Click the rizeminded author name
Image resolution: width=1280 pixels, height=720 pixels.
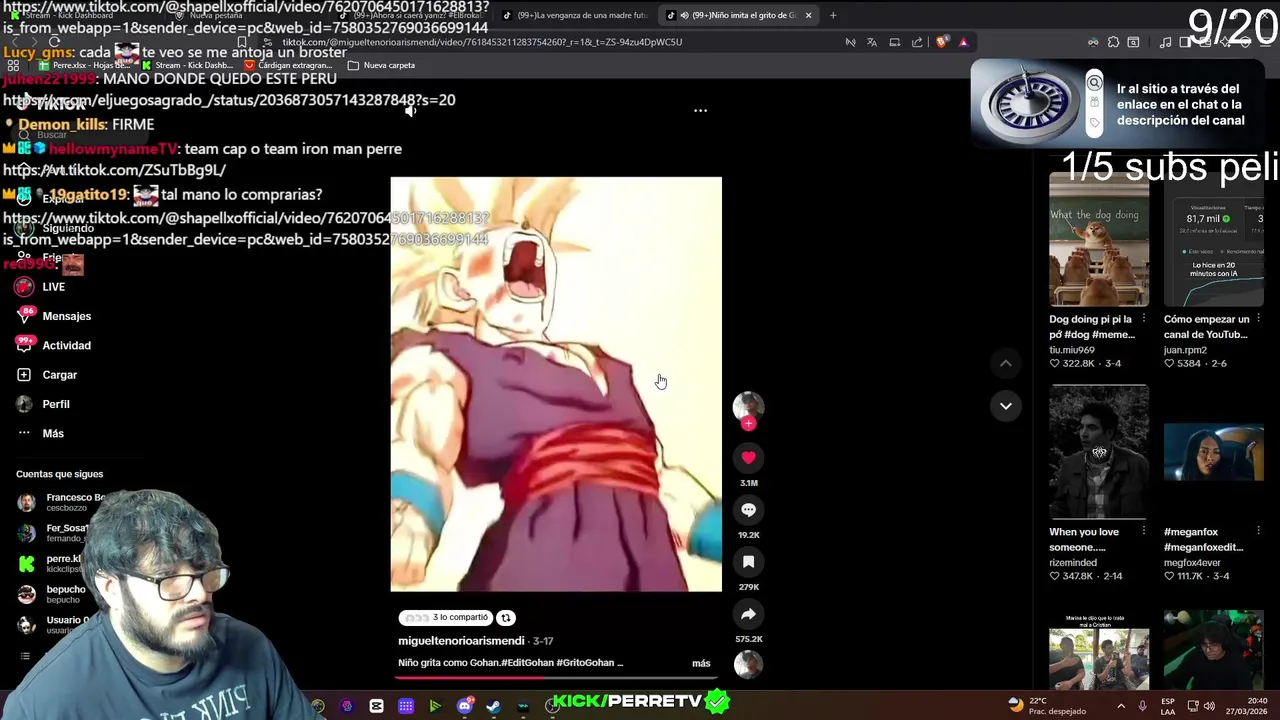coord(1072,563)
